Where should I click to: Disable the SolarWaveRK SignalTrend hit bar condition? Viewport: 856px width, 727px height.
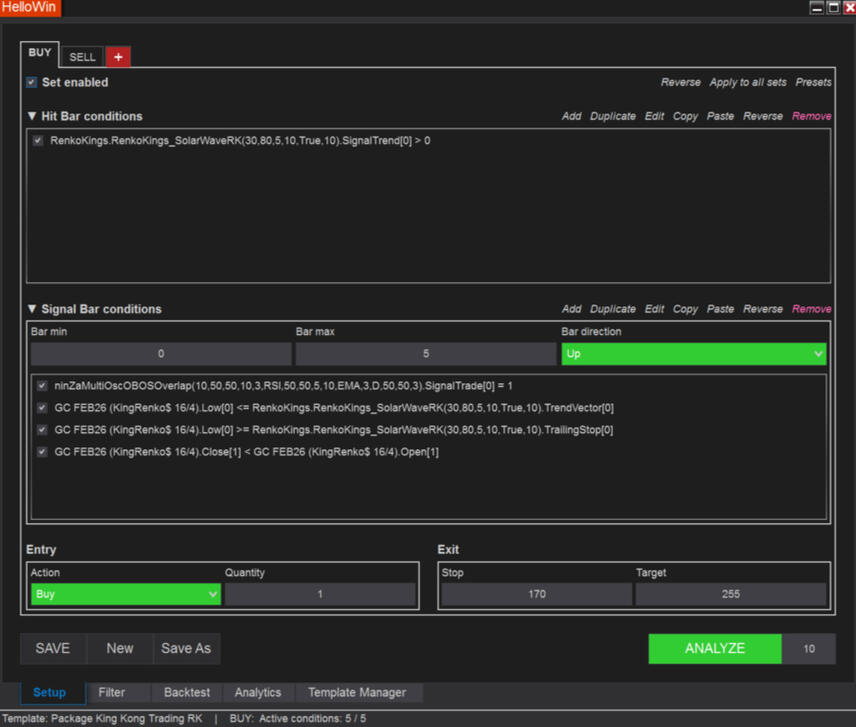tap(38, 141)
